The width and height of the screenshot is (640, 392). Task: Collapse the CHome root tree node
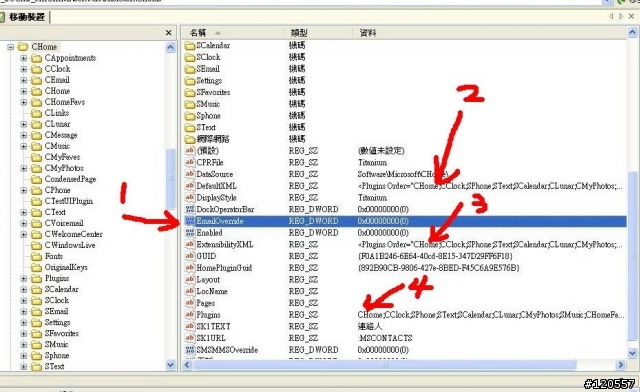pos(11,47)
